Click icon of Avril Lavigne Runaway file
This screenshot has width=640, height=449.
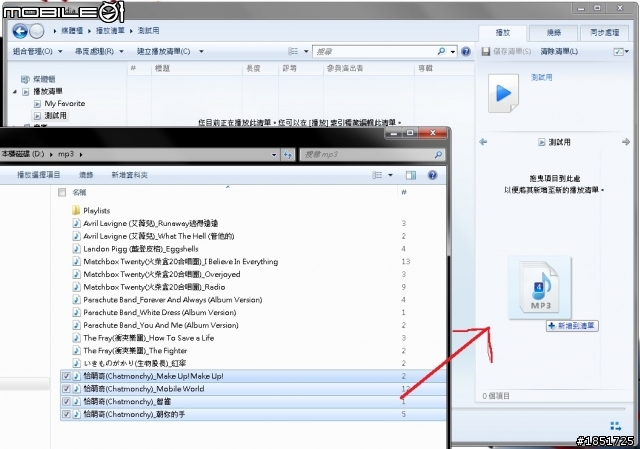pyautogui.click(x=76, y=223)
